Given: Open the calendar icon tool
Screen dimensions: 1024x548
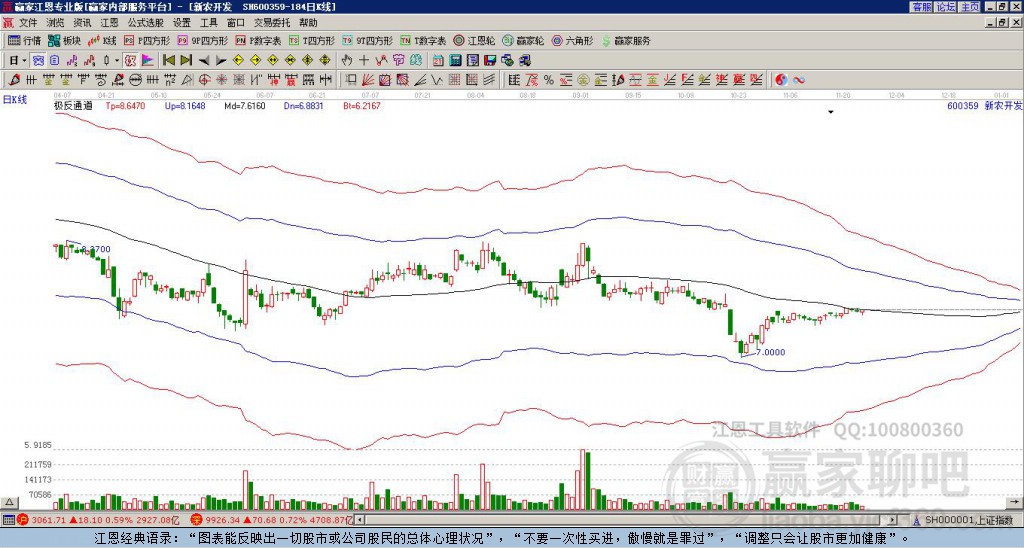Looking at the screenshot, I should pos(438,61).
